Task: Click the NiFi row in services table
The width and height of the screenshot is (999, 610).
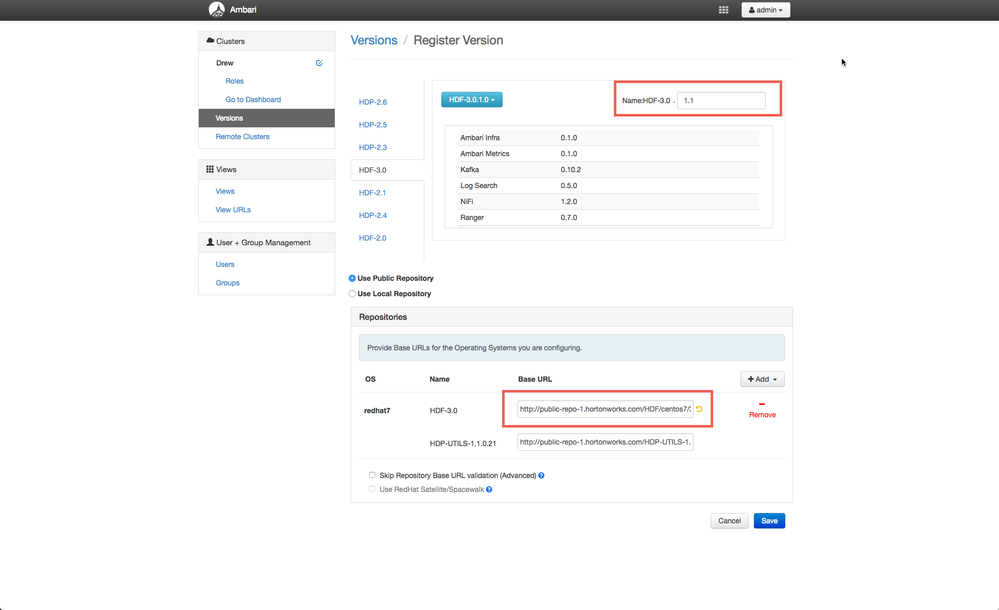Action: (x=608, y=201)
